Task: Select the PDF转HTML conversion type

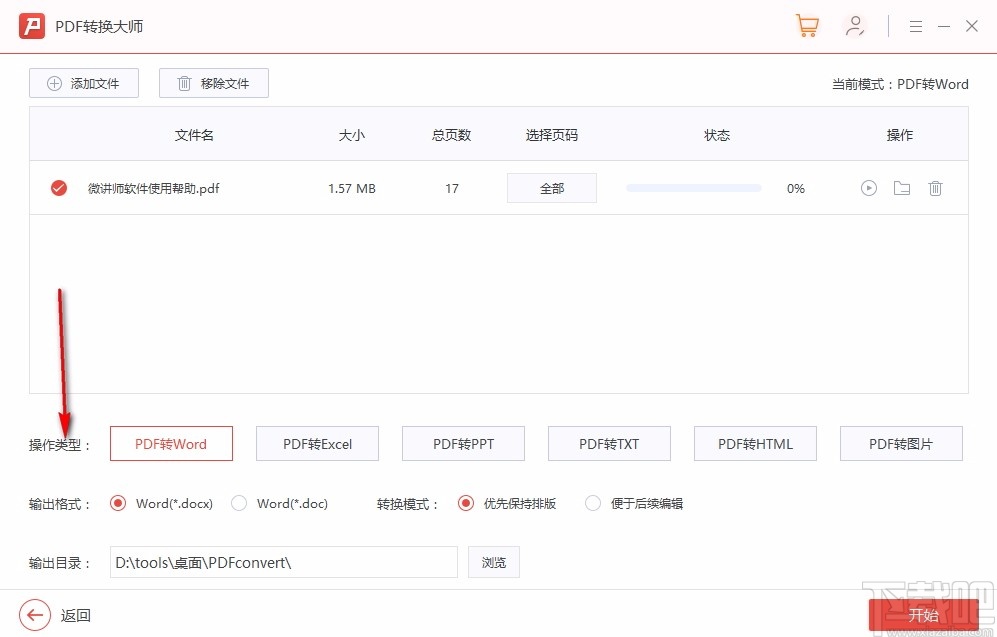Action: pos(755,443)
